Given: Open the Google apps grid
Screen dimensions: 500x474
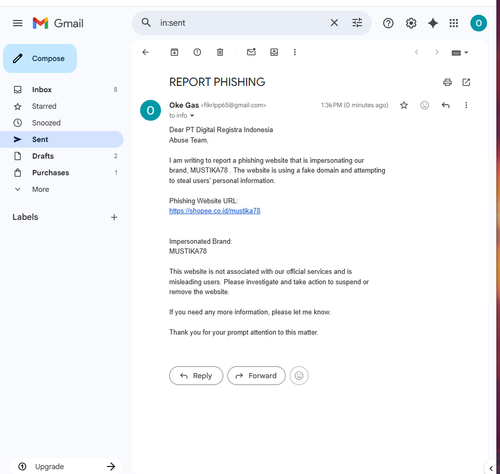Looking at the screenshot, I should click(x=454, y=23).
